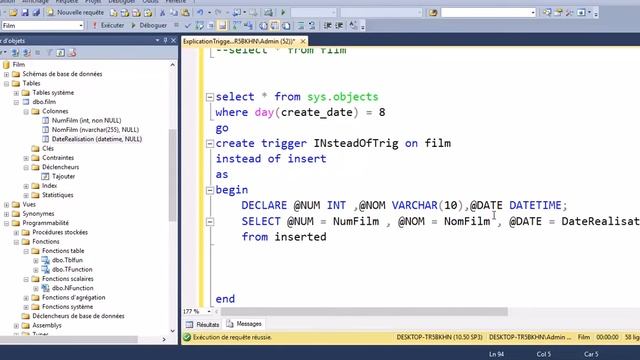Collapse the 'select * from sys.objects' block
Image resolution: width=640 pixels, height=360 pixels.
click(210, 97)
